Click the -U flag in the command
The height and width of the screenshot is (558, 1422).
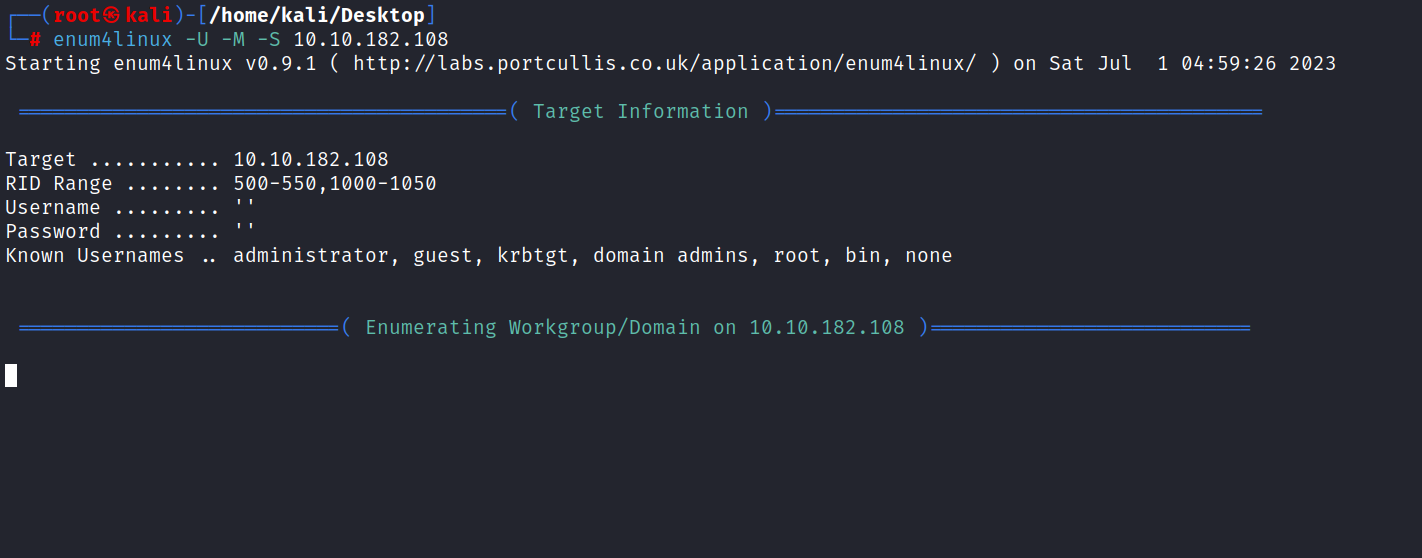point(197,40)
